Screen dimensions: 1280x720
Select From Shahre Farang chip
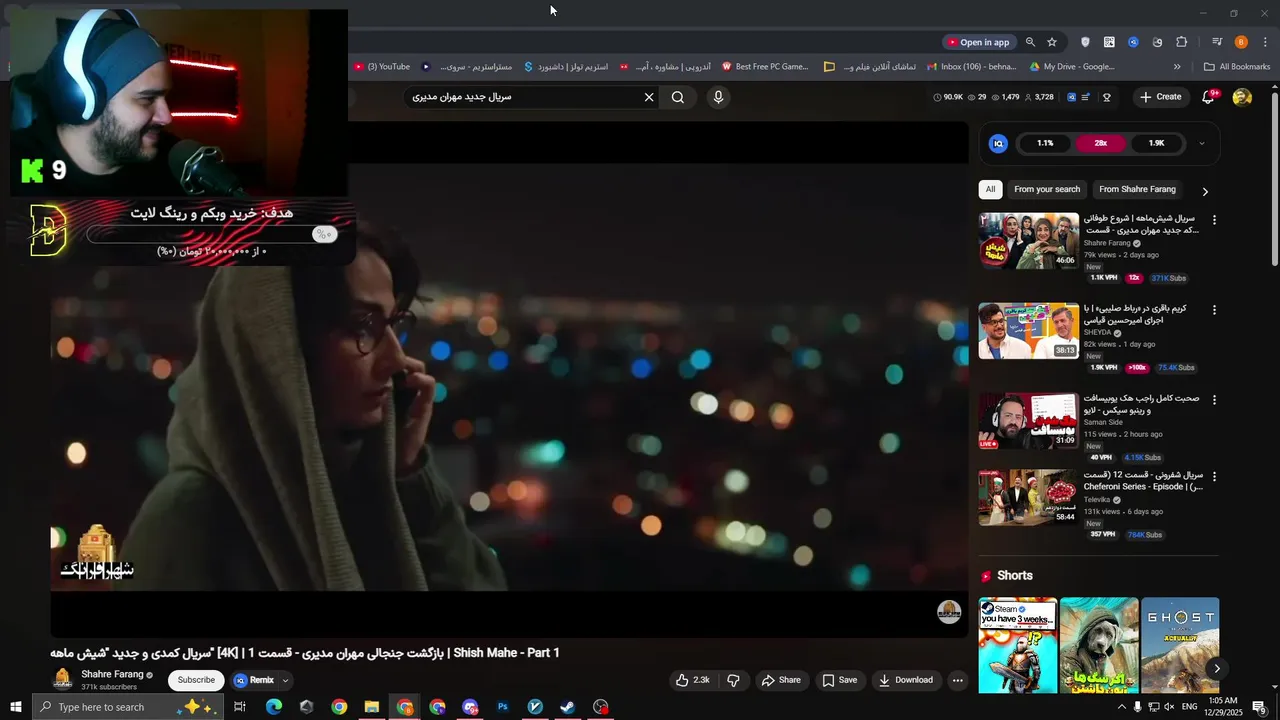click(x=1137, y=189)
